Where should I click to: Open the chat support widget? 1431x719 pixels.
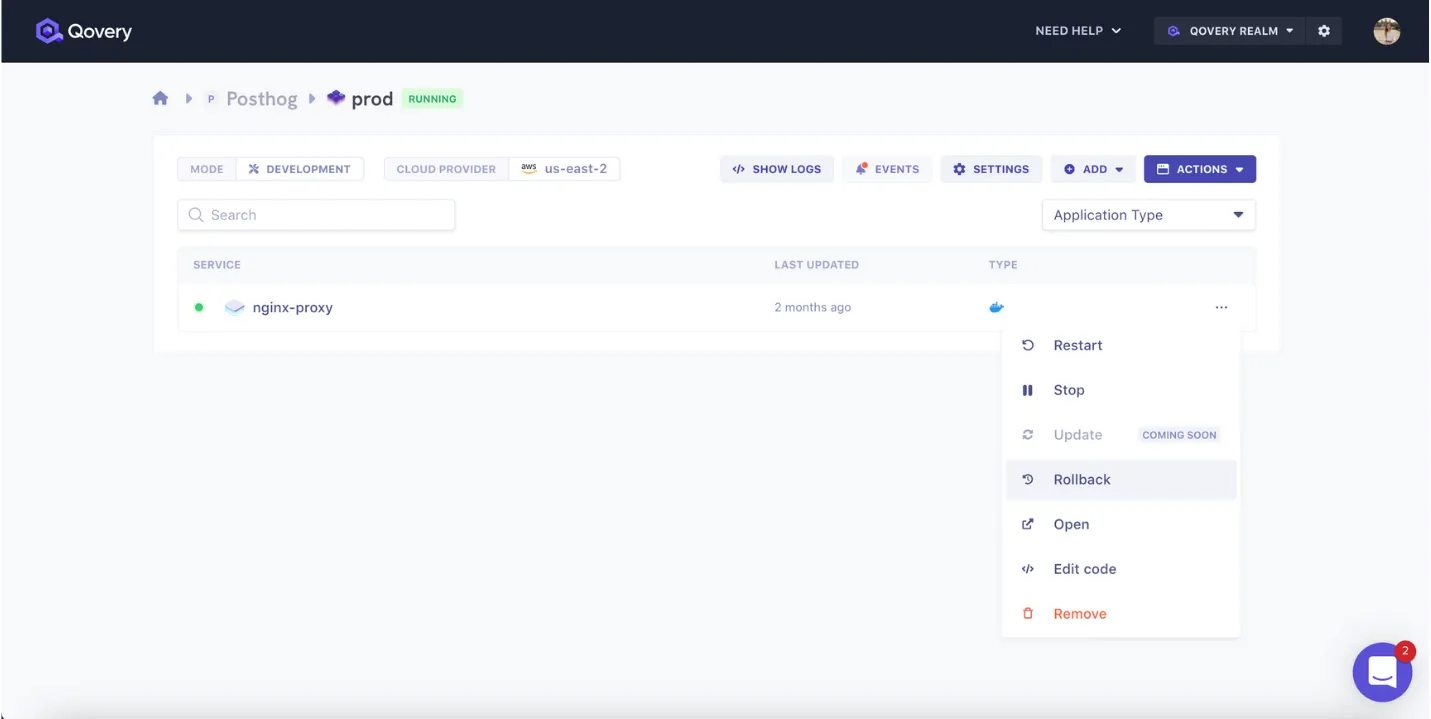(x=1382, y=672)
